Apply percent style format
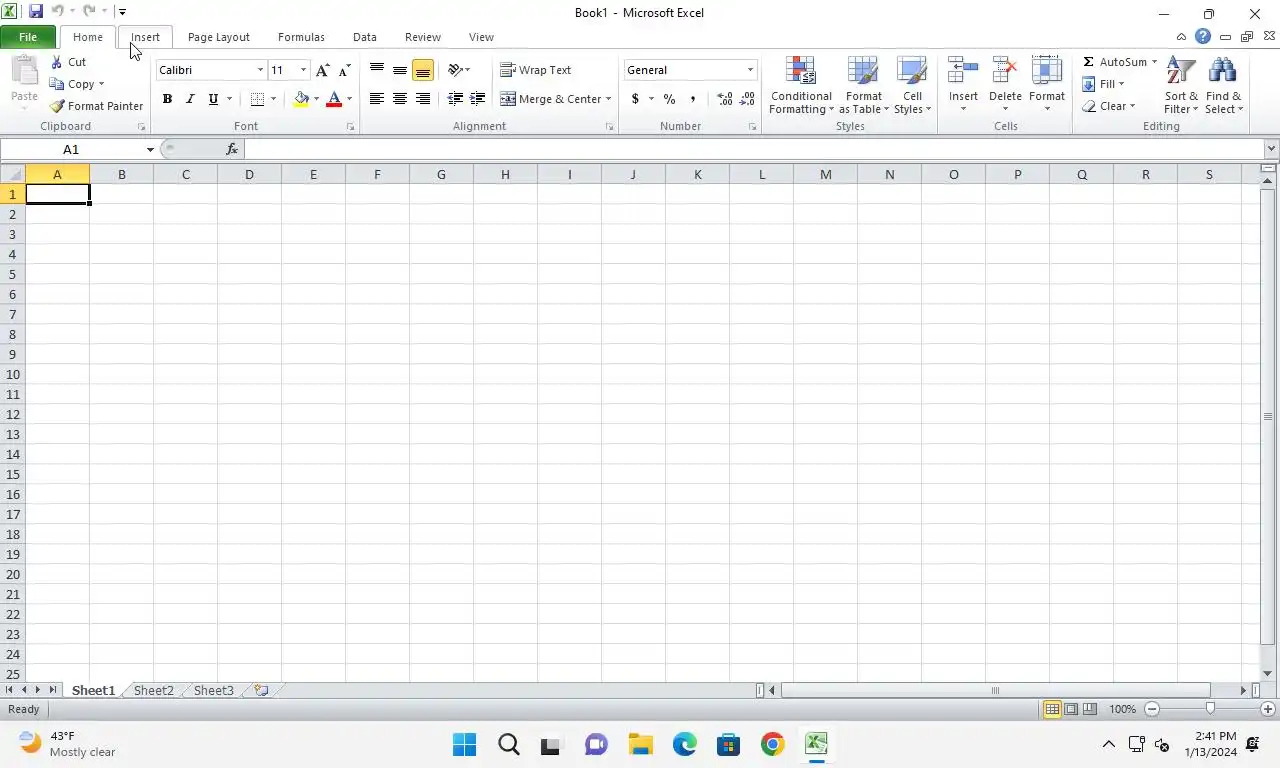The width and height of the screenshot is (1280, 768). coord(669,99)
